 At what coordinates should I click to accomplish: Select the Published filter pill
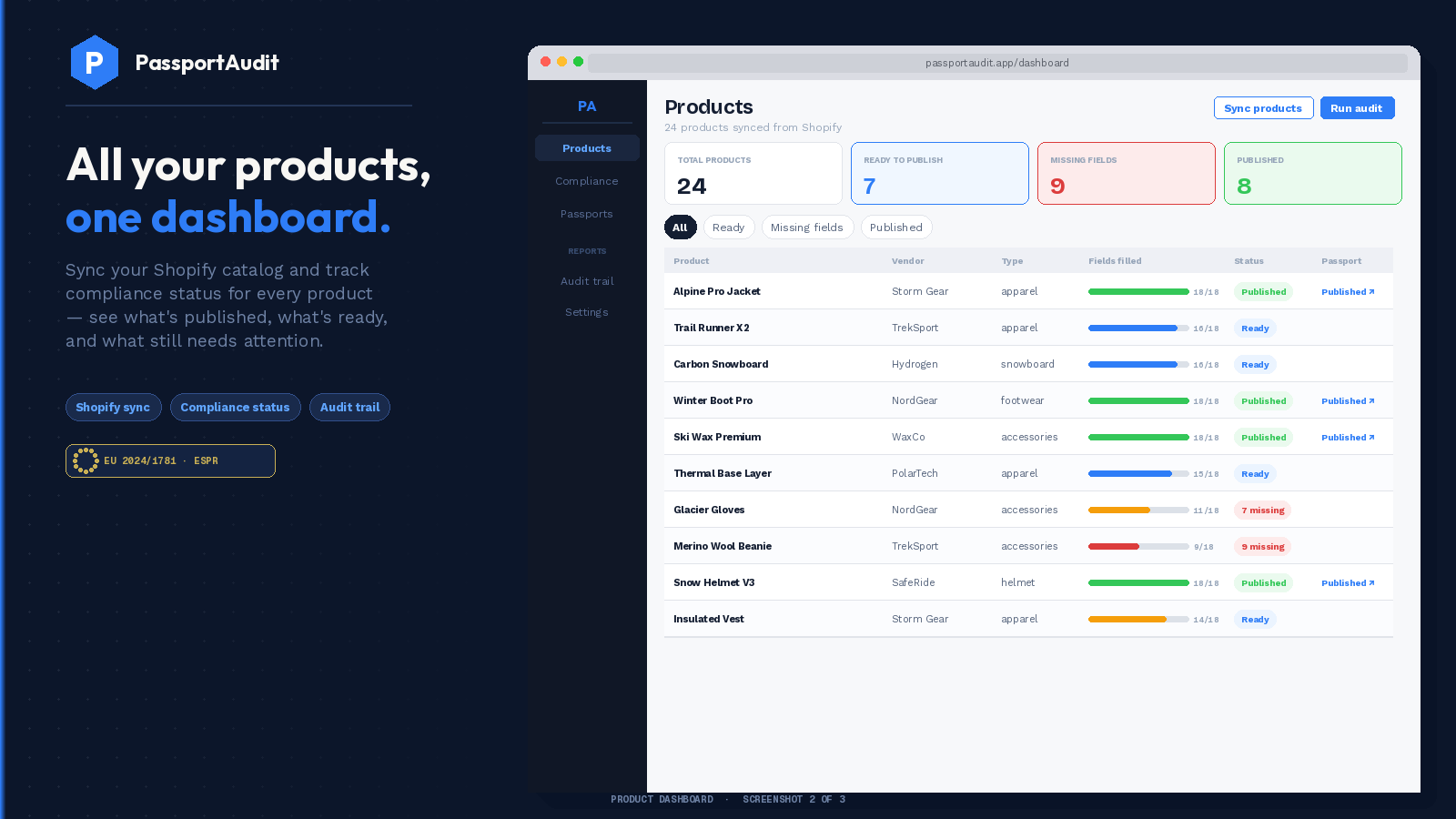896,227
